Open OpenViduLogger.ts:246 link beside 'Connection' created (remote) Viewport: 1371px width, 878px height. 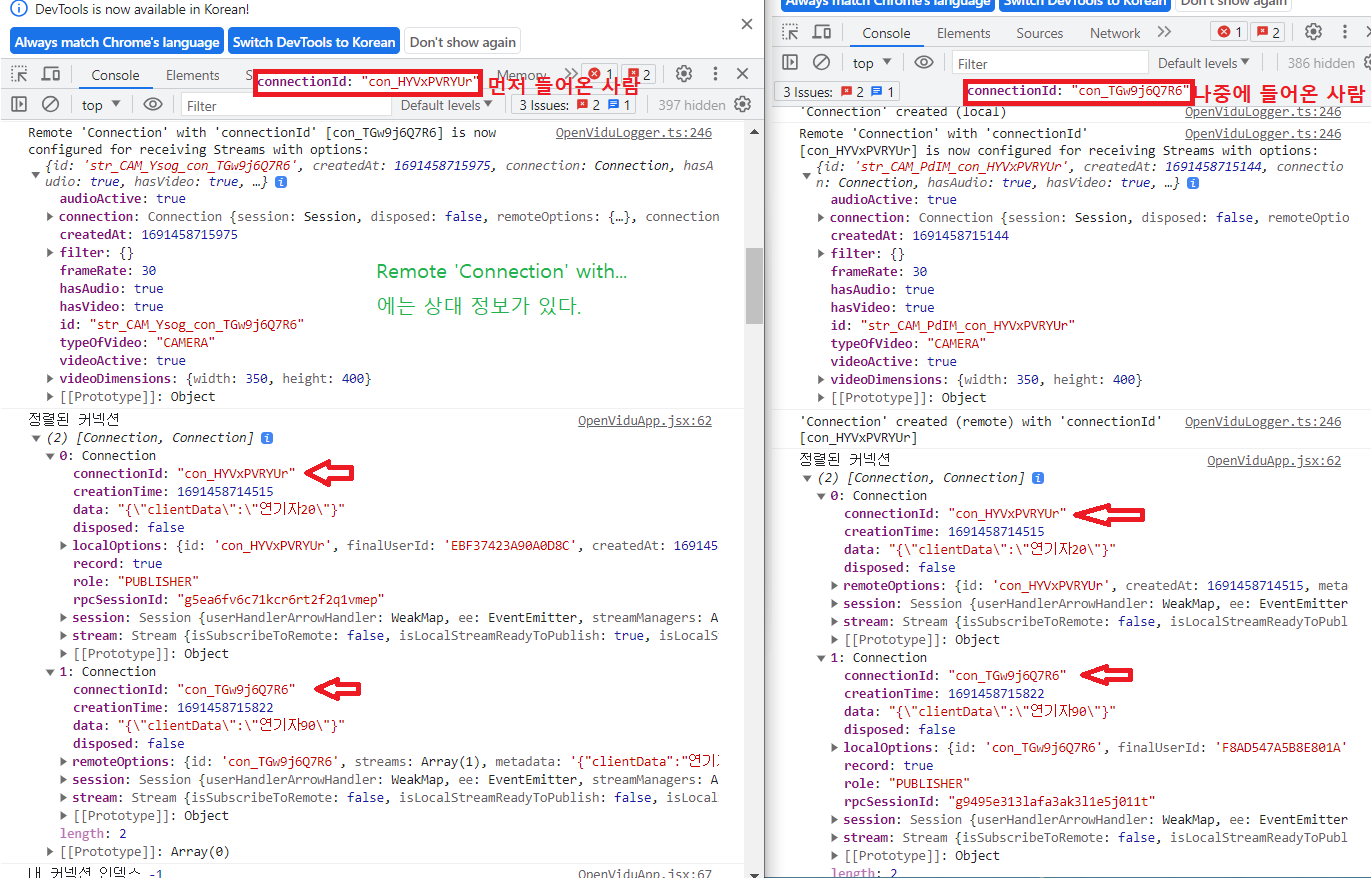1263,422
